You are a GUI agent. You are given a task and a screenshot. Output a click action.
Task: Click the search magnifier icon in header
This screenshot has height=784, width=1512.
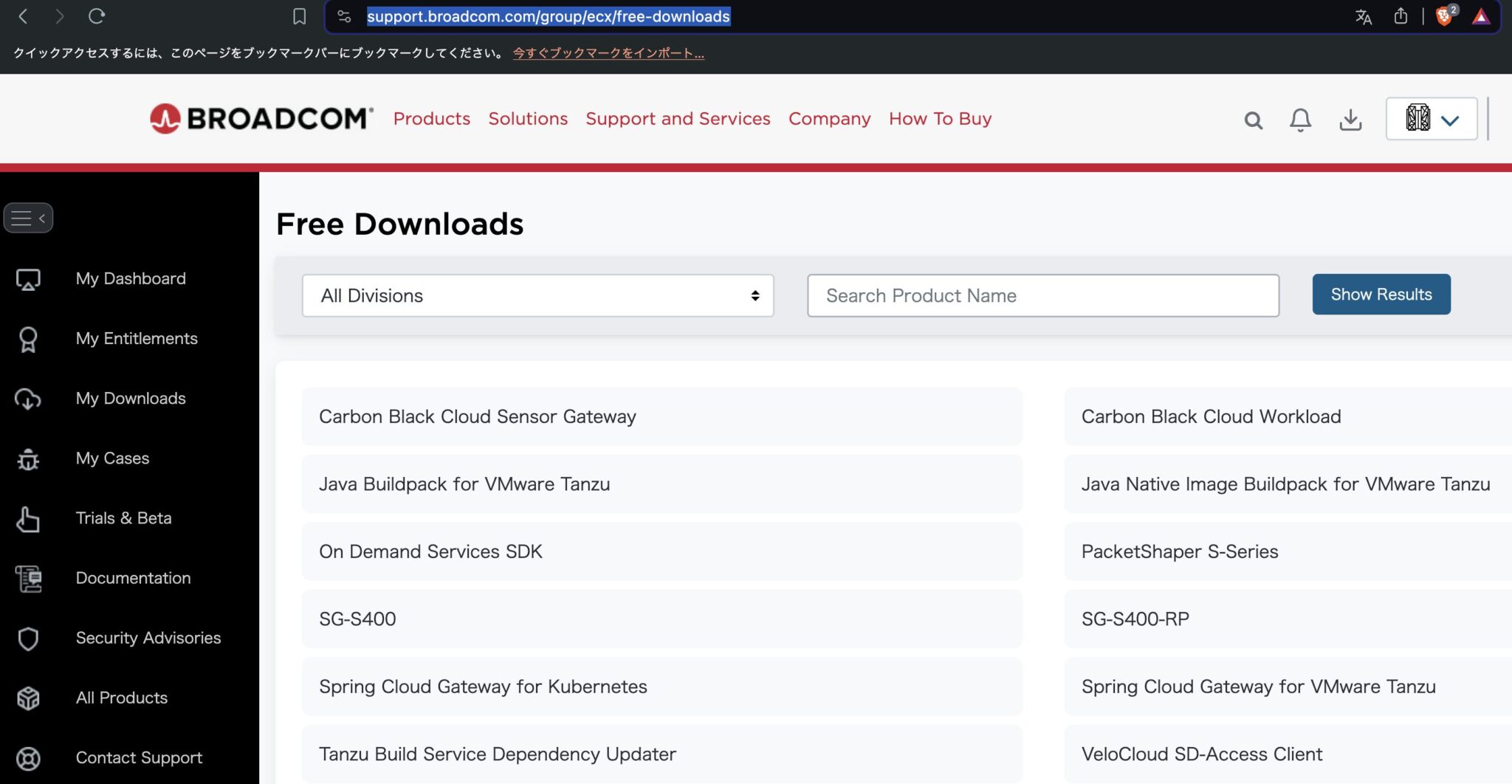tap(1253, 120)
